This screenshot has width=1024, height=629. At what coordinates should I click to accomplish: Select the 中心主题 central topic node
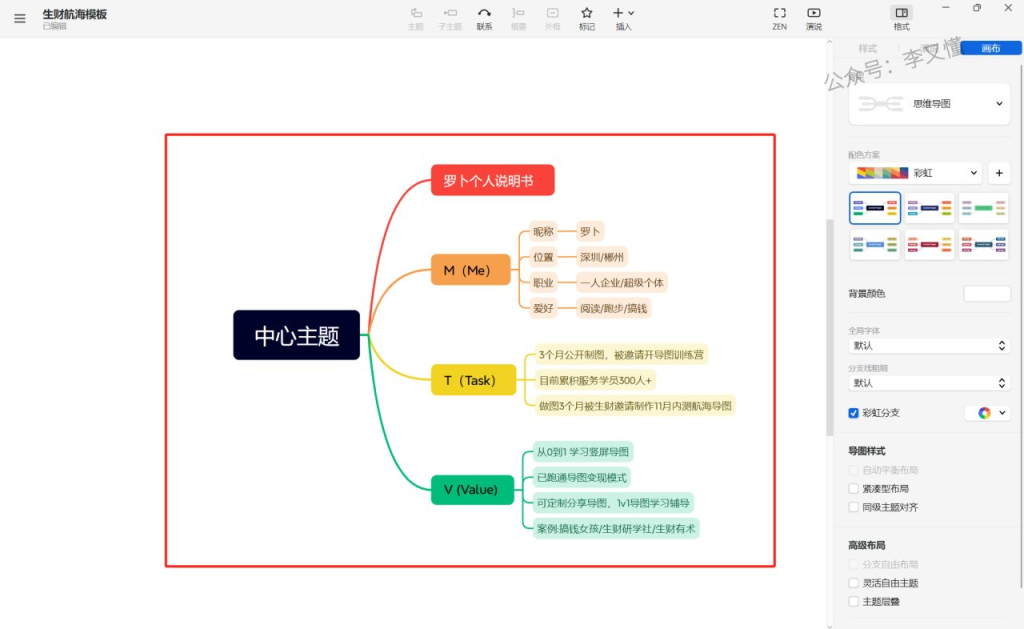296,335
